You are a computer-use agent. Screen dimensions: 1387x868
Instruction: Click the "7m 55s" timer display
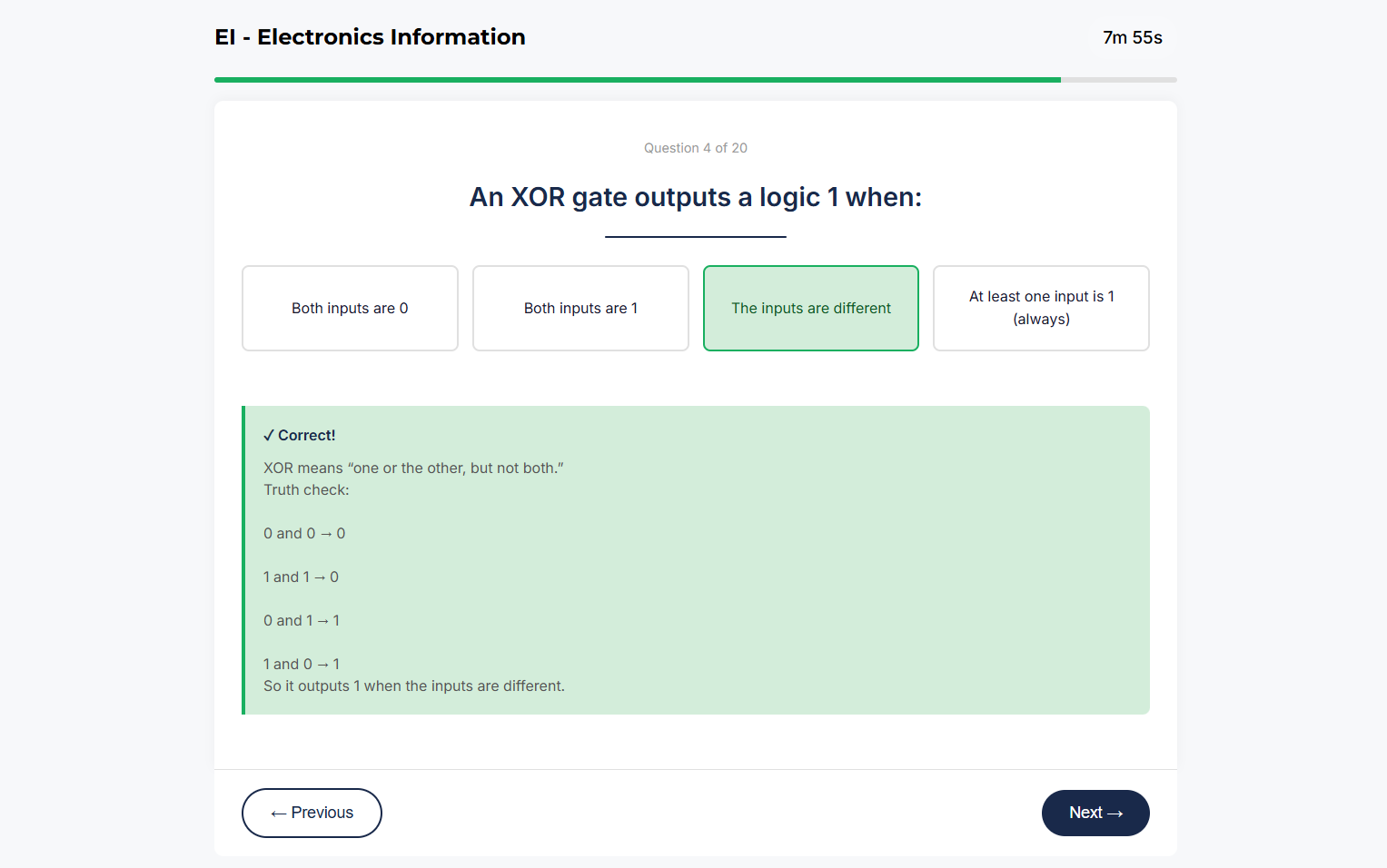click(1132, 38)
